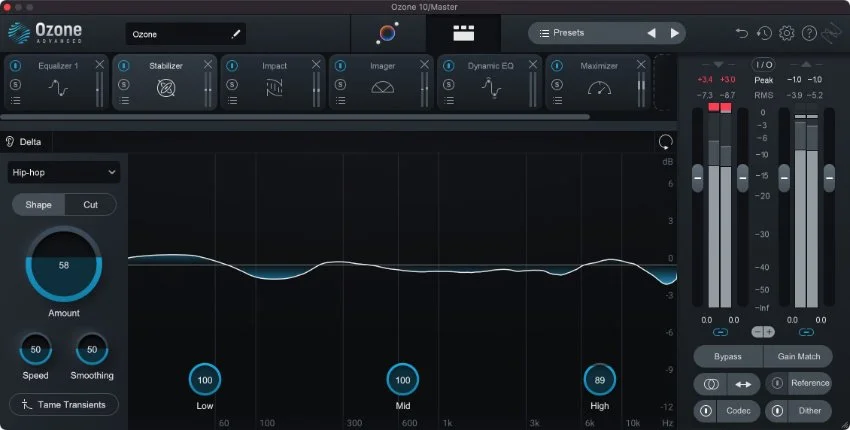
Task: Enable the Codec preview power button
Action: (x=706, y=411)
